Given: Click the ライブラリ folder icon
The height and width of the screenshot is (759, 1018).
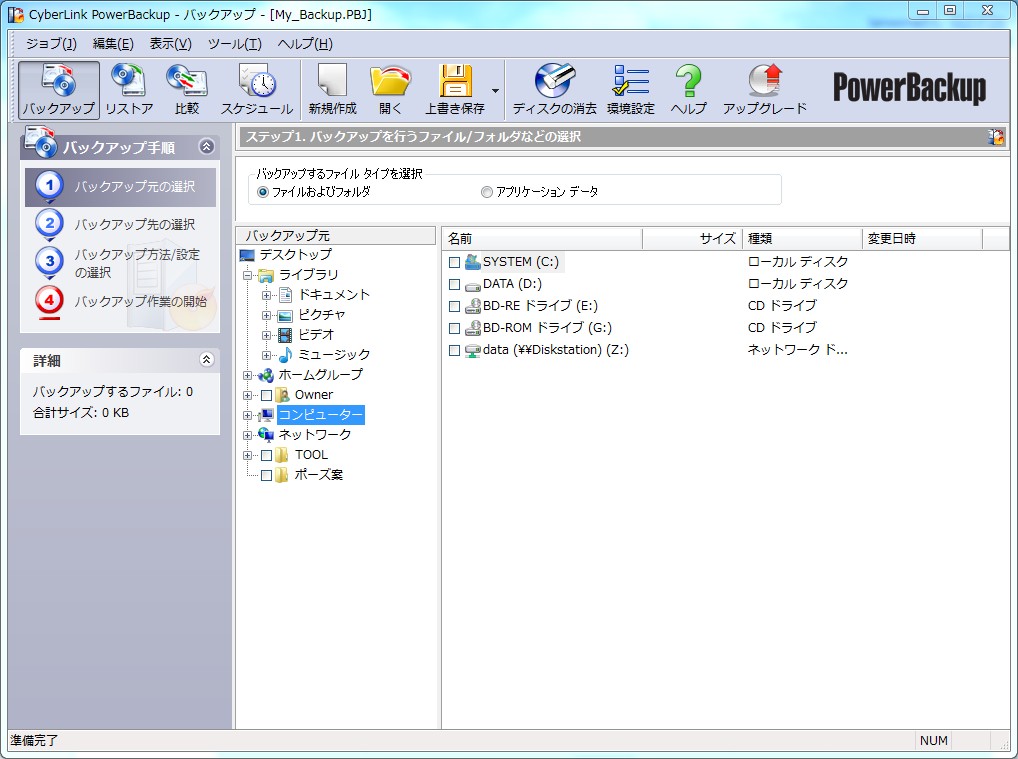Looking at the screenshot, I should (266, 275).
